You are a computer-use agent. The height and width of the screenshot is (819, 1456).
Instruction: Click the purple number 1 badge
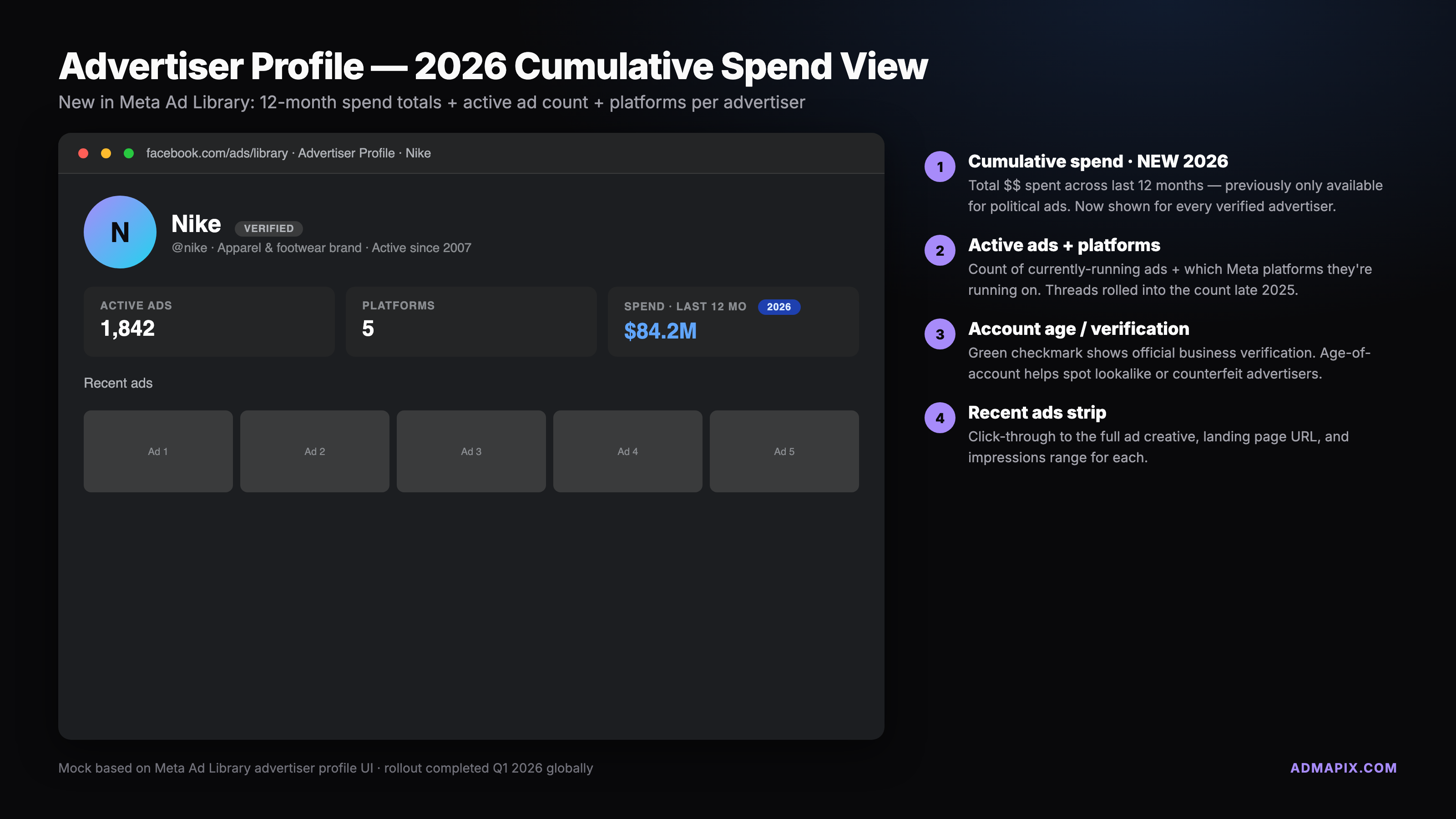click(940, 167)
